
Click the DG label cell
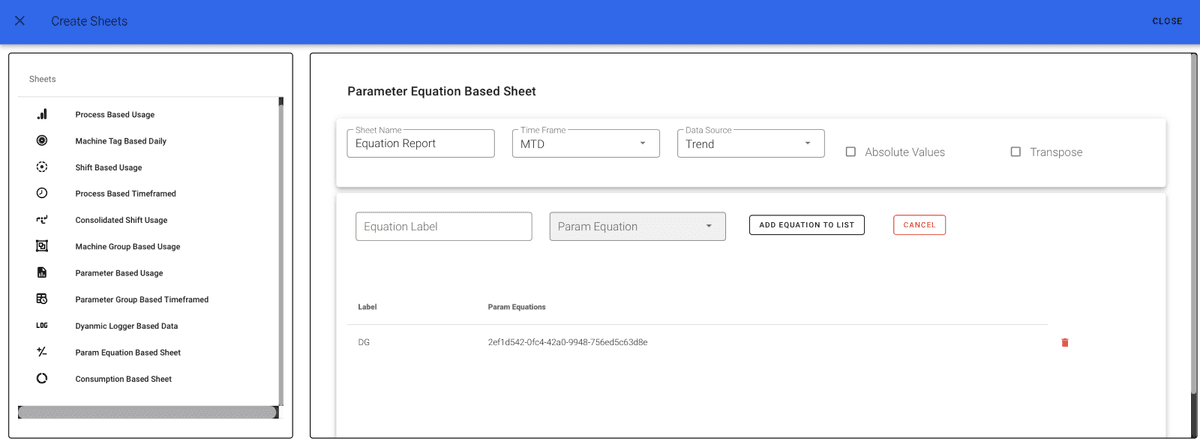364,342
